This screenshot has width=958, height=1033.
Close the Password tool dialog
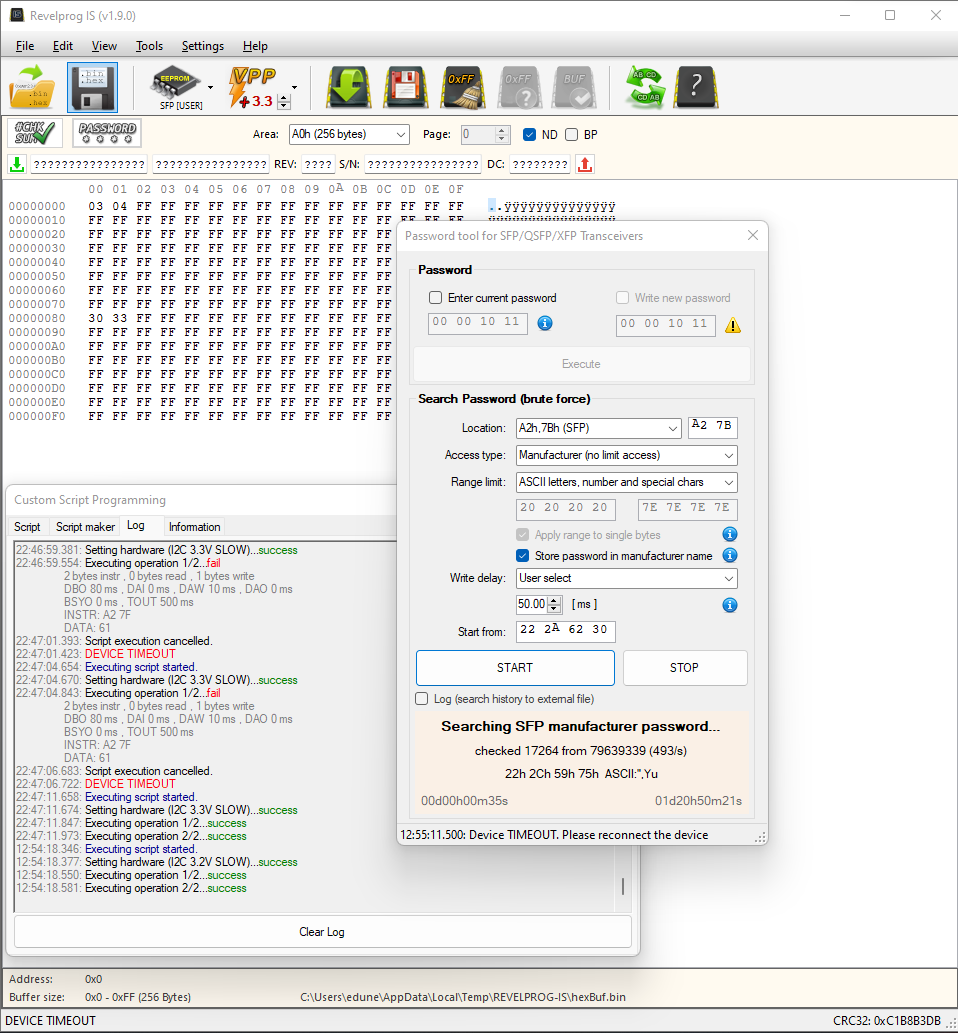click(753, 235)
